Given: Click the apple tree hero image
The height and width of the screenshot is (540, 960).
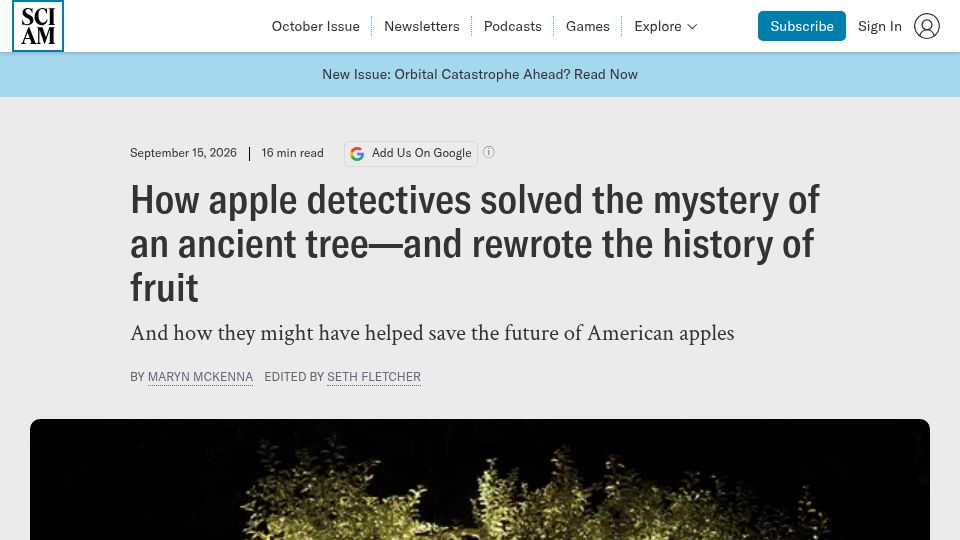Looking at the screenshot, I should 480,479.
